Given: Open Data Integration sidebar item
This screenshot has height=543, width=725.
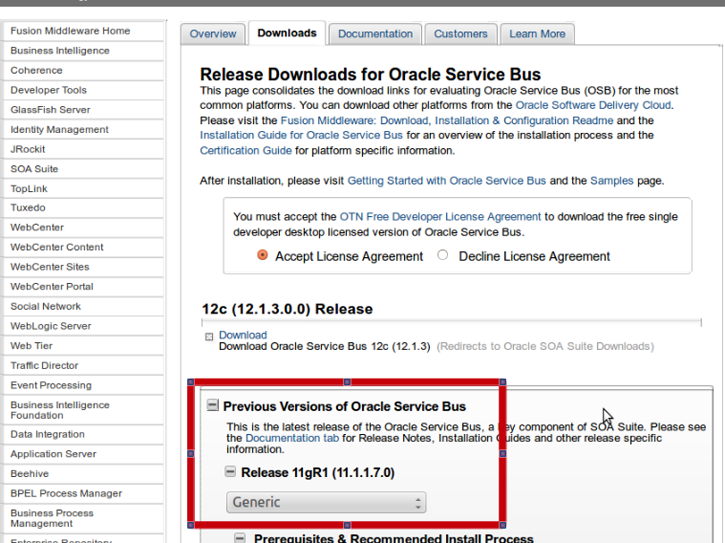Looking at the screenshot, I should 83,434.
